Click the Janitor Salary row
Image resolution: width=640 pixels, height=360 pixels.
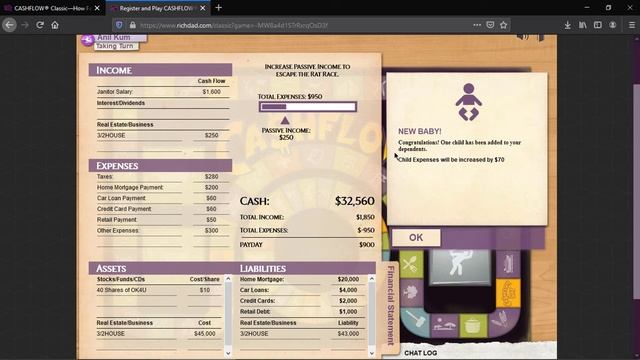[x=162, y=92]
